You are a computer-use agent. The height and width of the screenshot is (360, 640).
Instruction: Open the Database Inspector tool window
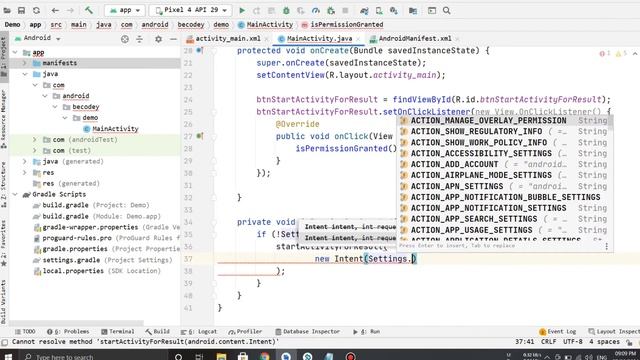(x=307, y=331)
